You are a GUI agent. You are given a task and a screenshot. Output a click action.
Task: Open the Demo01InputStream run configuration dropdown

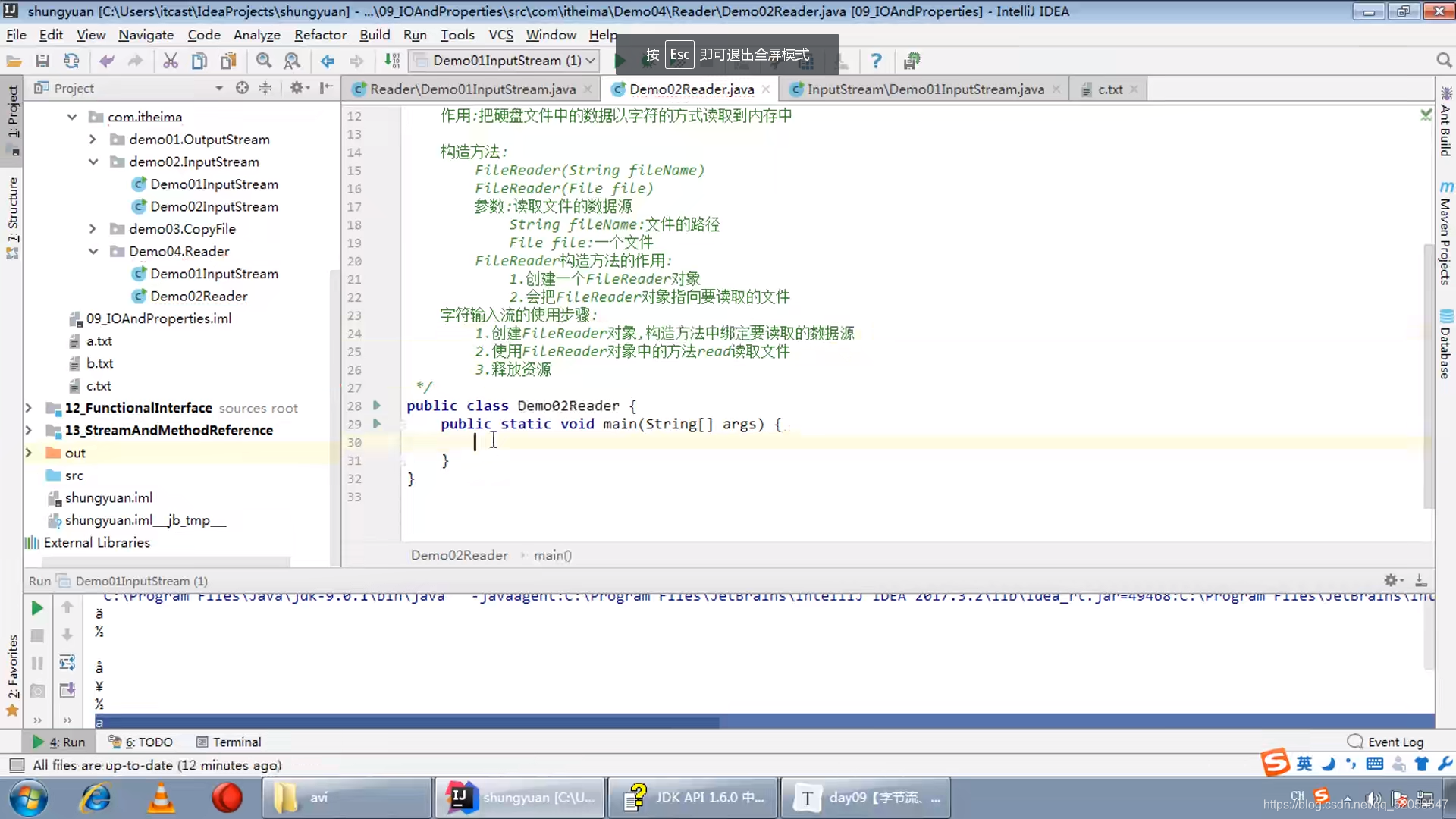[505, 61]
